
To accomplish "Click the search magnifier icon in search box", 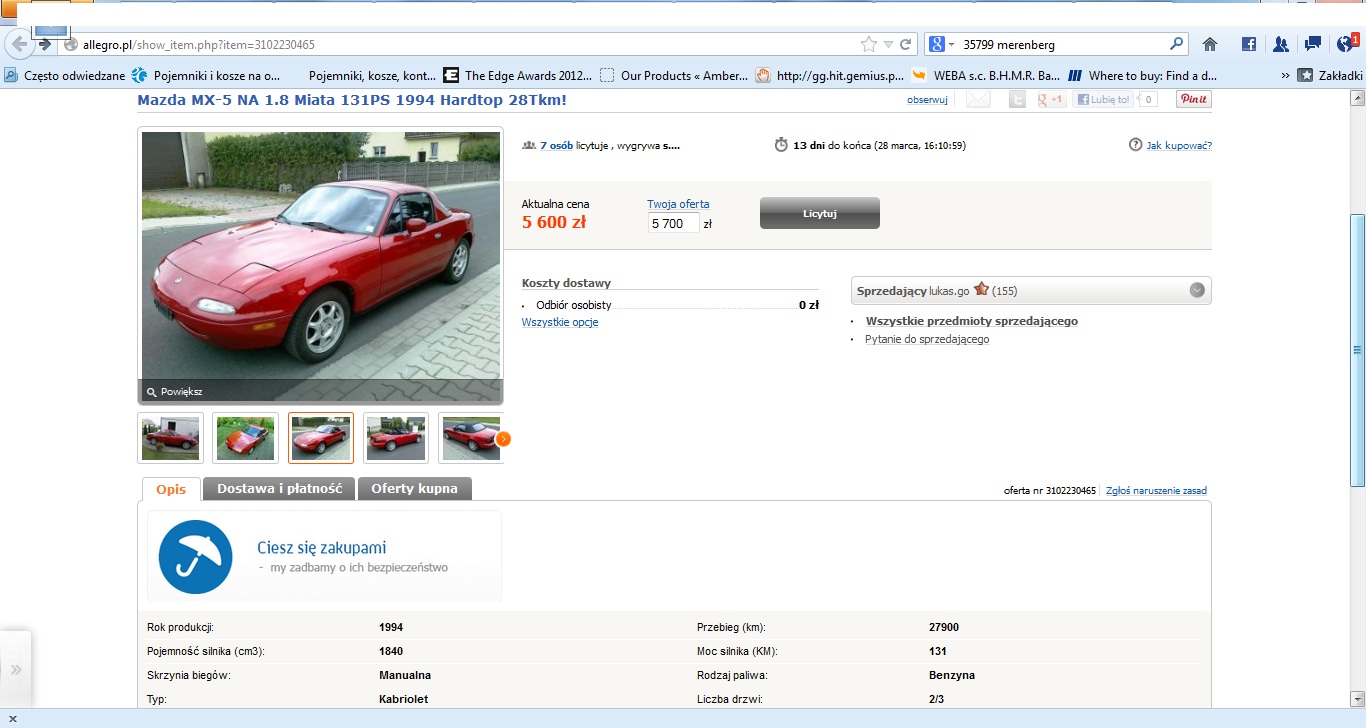I will pos(1177,44).
